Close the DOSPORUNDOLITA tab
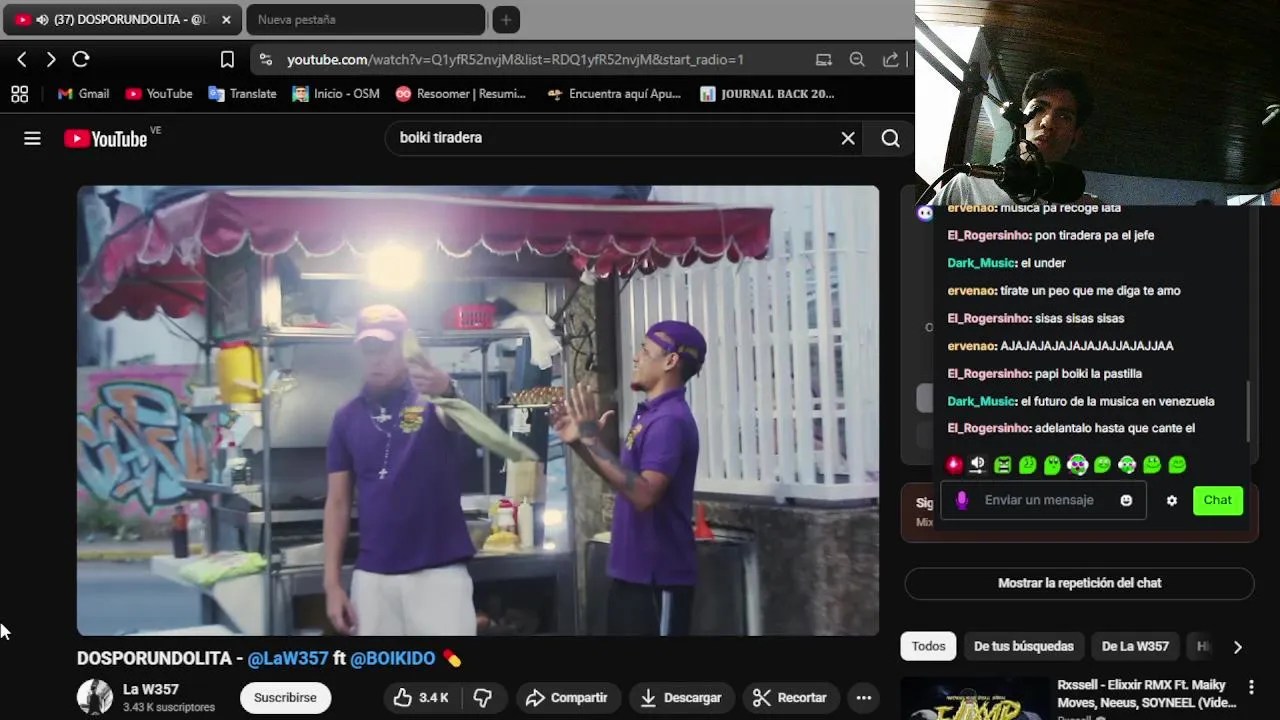 coord(226,20)
